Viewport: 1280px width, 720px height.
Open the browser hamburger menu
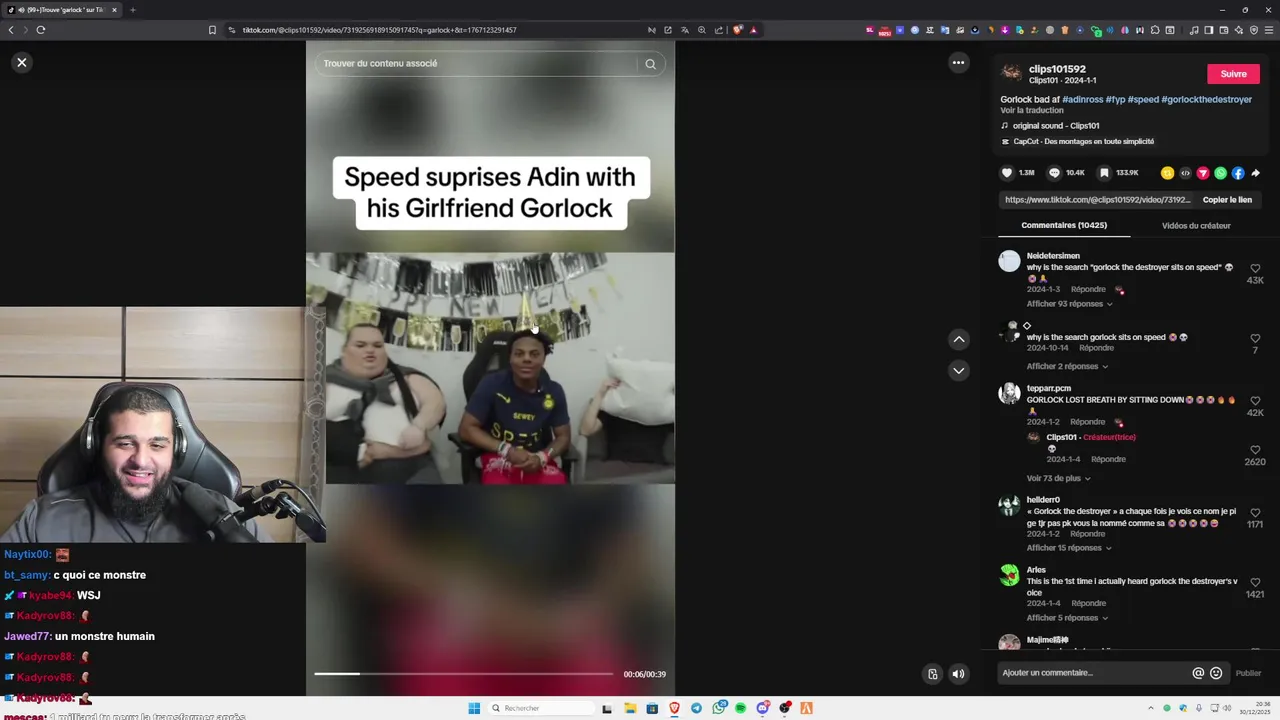pyautogui.click(x=1270, y=30)
